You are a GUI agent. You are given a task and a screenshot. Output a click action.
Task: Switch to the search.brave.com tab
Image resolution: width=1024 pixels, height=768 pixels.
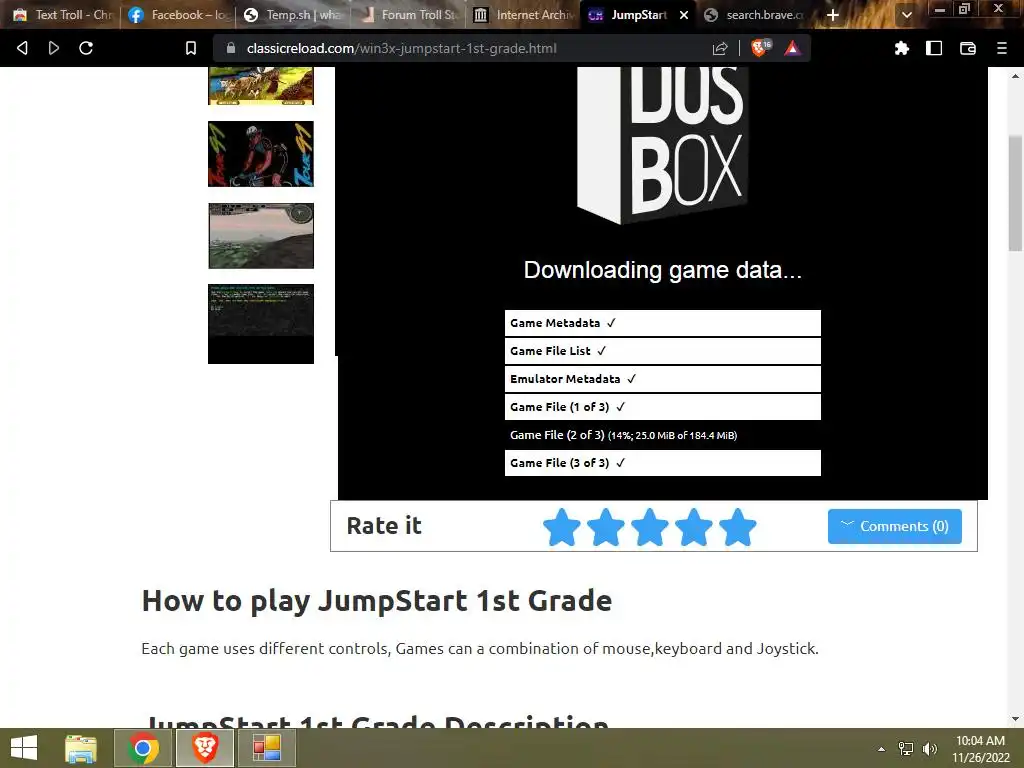pyautogui.click(x=754, y=14)
